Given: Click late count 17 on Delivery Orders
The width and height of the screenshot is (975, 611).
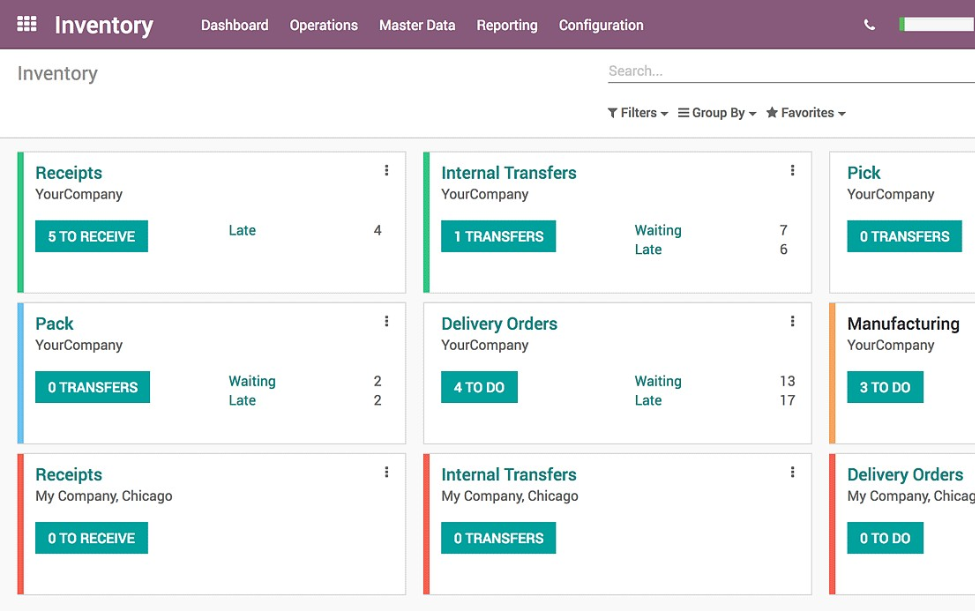Looking at the screenshot, I should [787, 401].
